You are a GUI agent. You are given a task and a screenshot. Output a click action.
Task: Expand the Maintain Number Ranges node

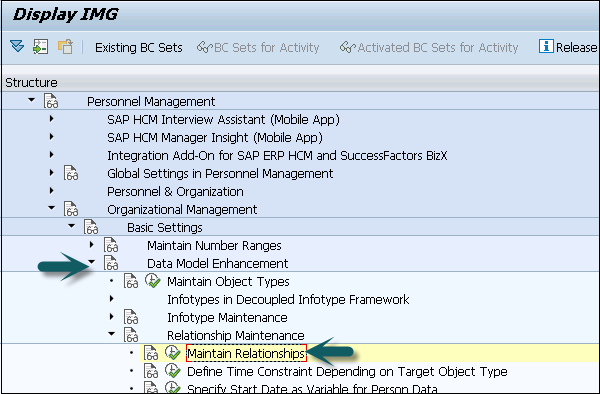coord(91,244)
